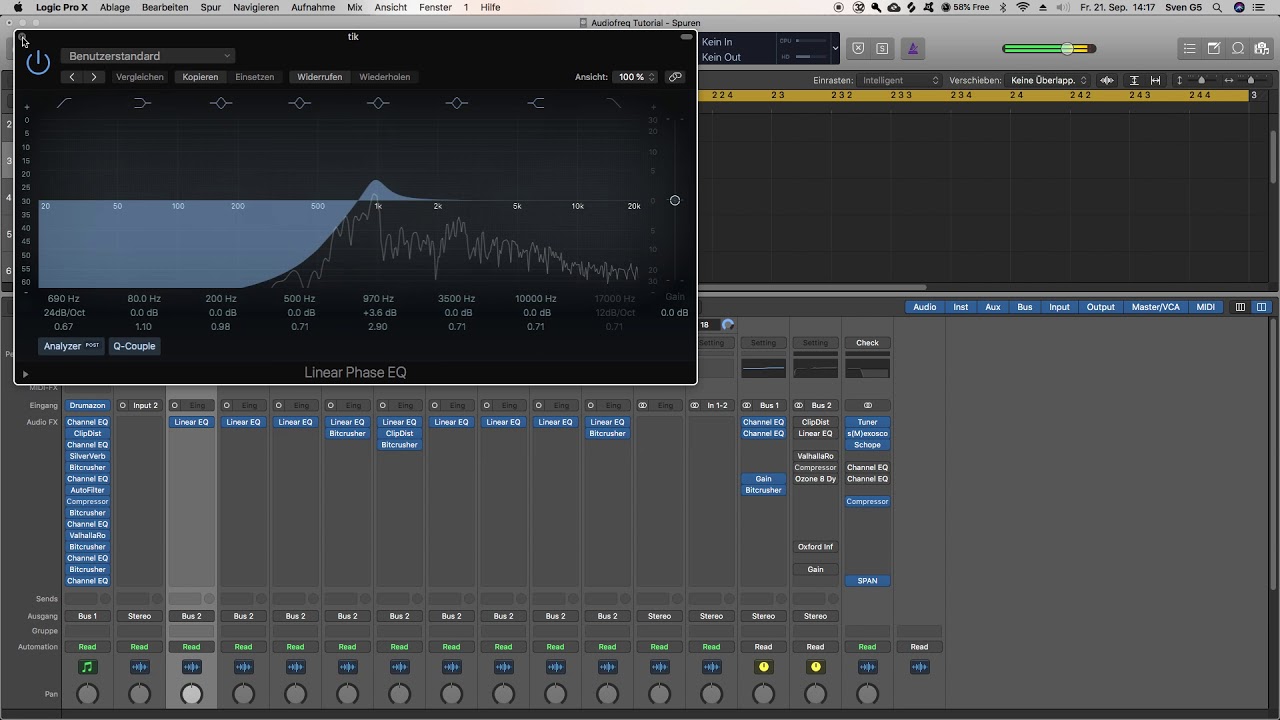Toggle the Aux channel filter button
This screenshot has height=720, width=1280.
pyautogui.click(x=993, y=307)
